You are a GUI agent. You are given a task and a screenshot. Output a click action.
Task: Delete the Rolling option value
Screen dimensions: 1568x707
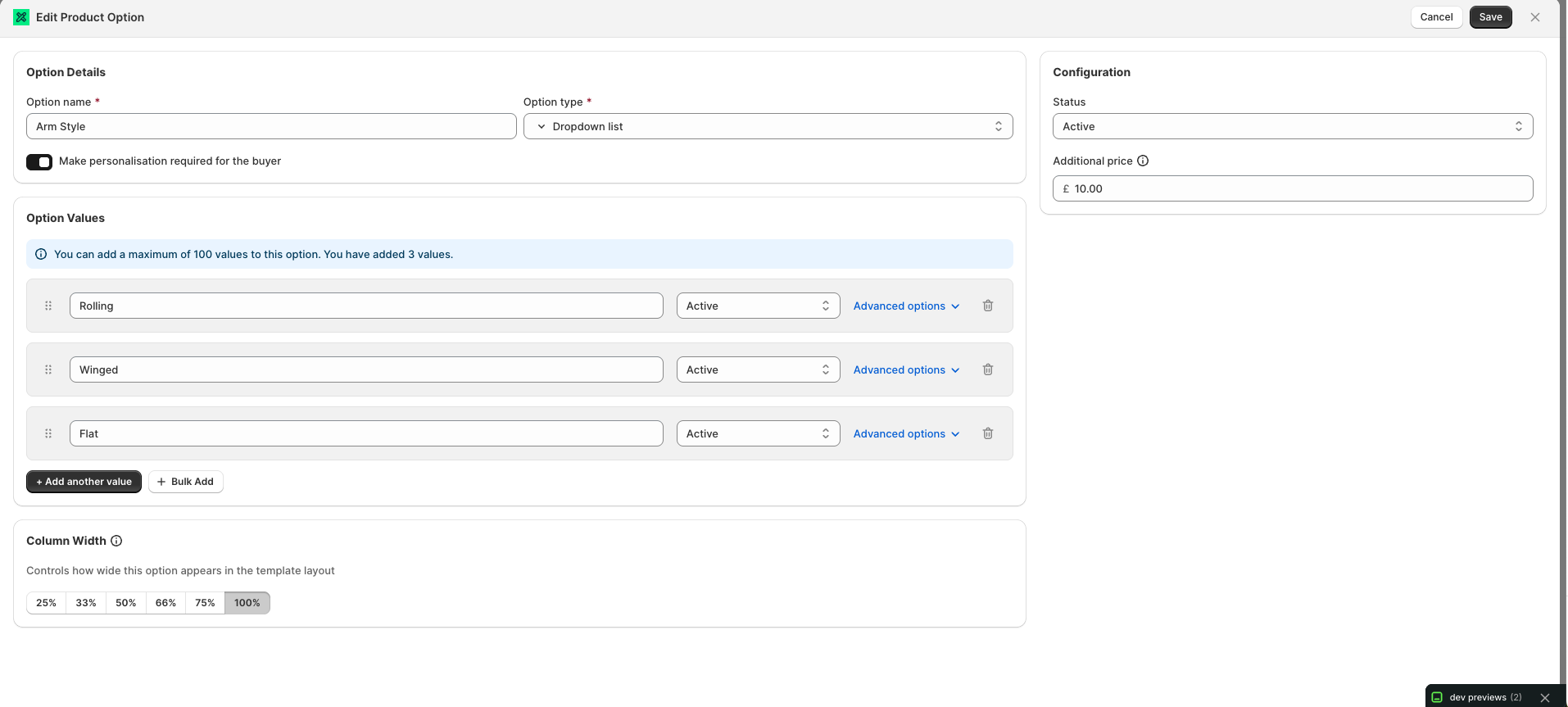pyautogui.click(x=988, y=306)
